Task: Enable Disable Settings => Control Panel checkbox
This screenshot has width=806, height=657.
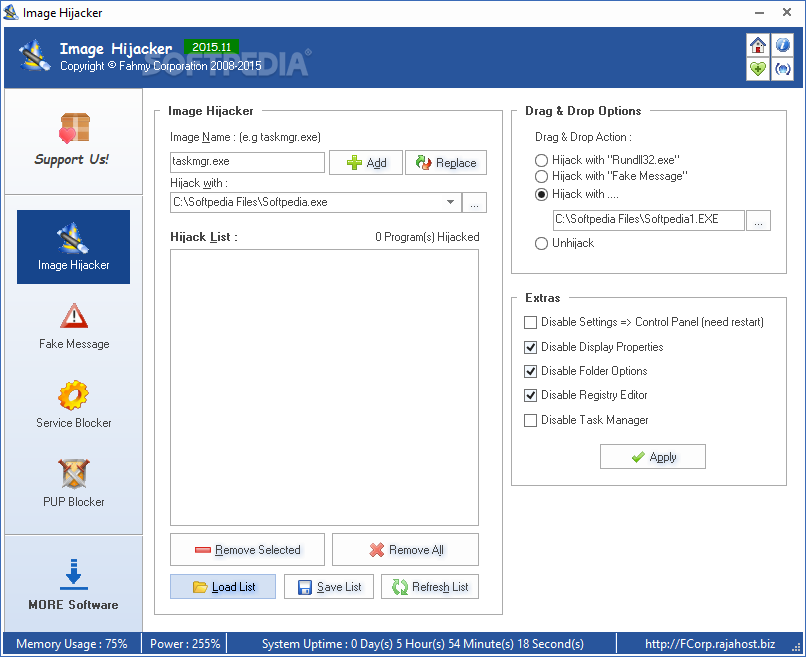Action: [530, 322]
